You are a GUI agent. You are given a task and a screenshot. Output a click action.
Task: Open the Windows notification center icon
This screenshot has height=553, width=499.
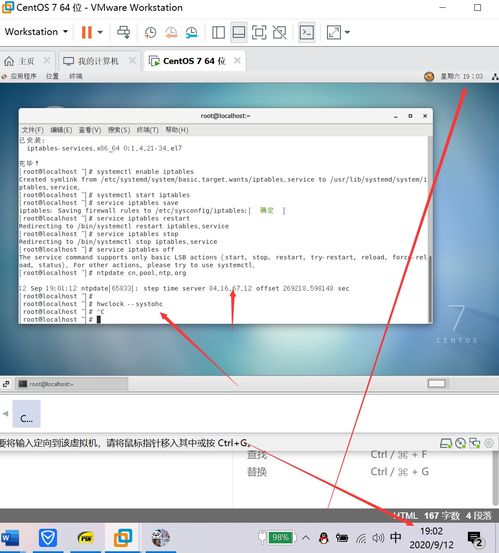point(475,539)
